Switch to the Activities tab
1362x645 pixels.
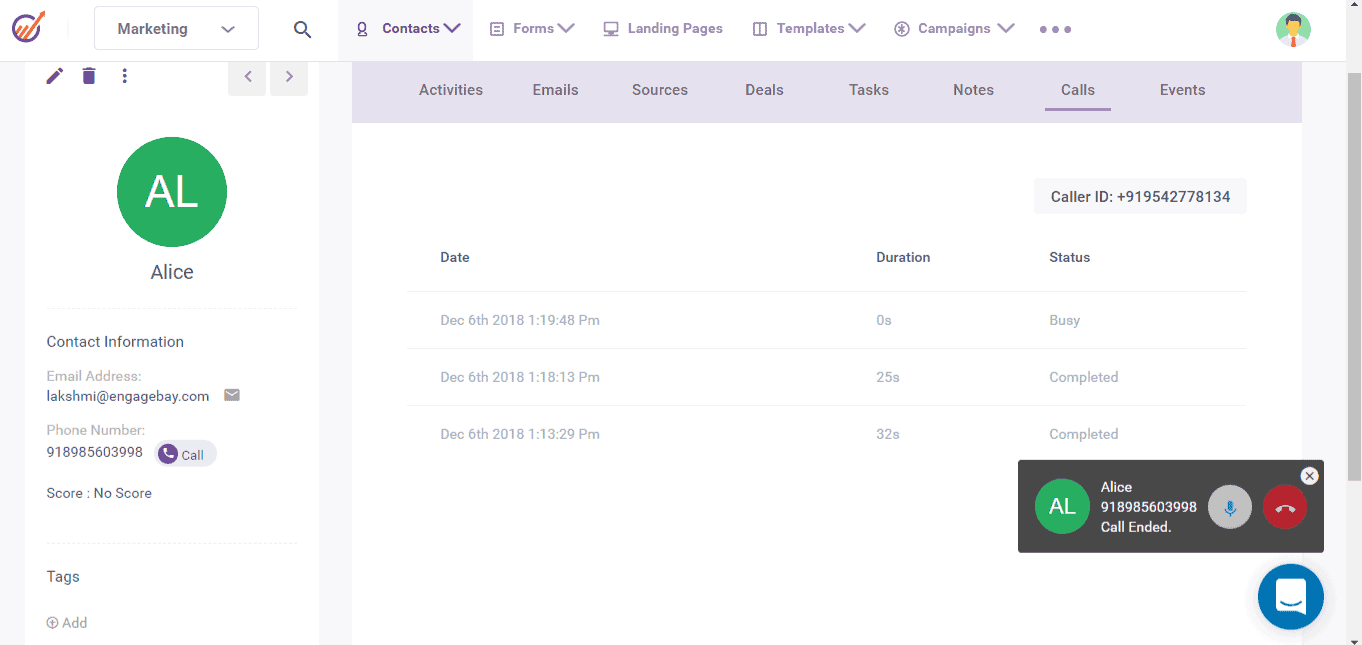pos(450,90)
